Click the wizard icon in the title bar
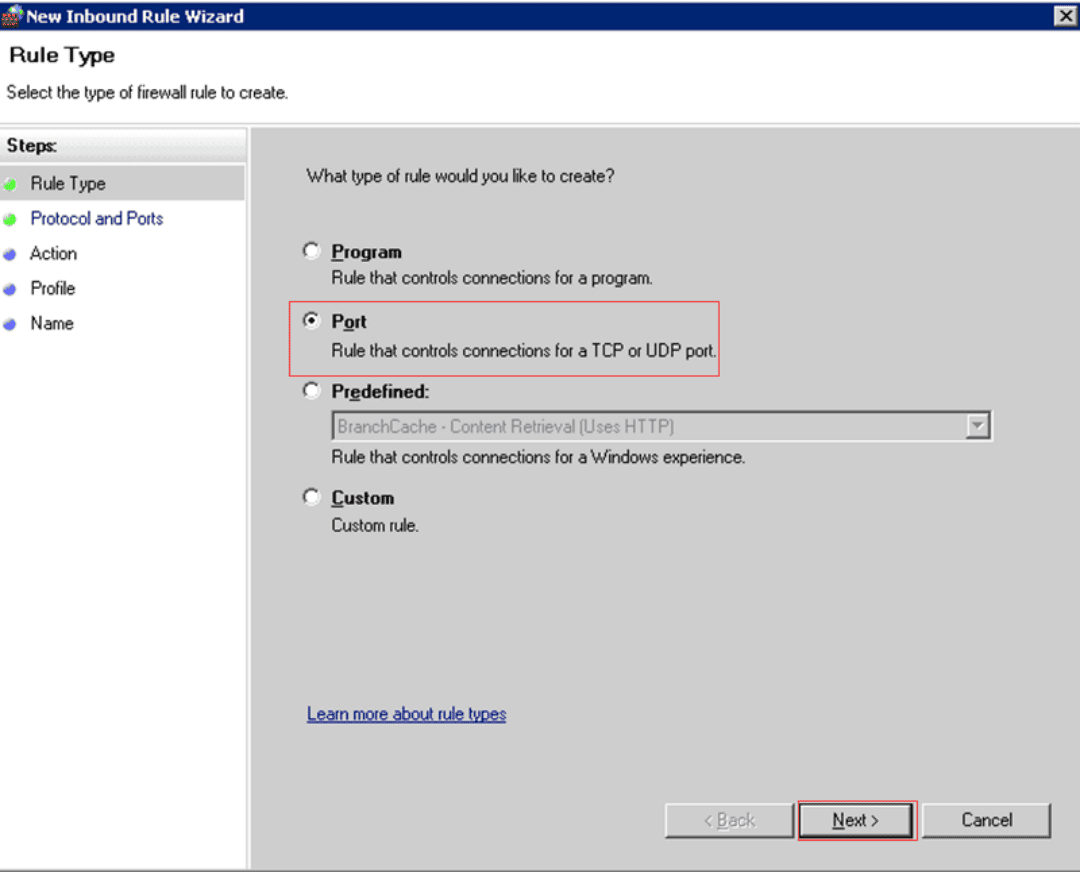Viewport: 1080px width, 873px height. point(12,15)
